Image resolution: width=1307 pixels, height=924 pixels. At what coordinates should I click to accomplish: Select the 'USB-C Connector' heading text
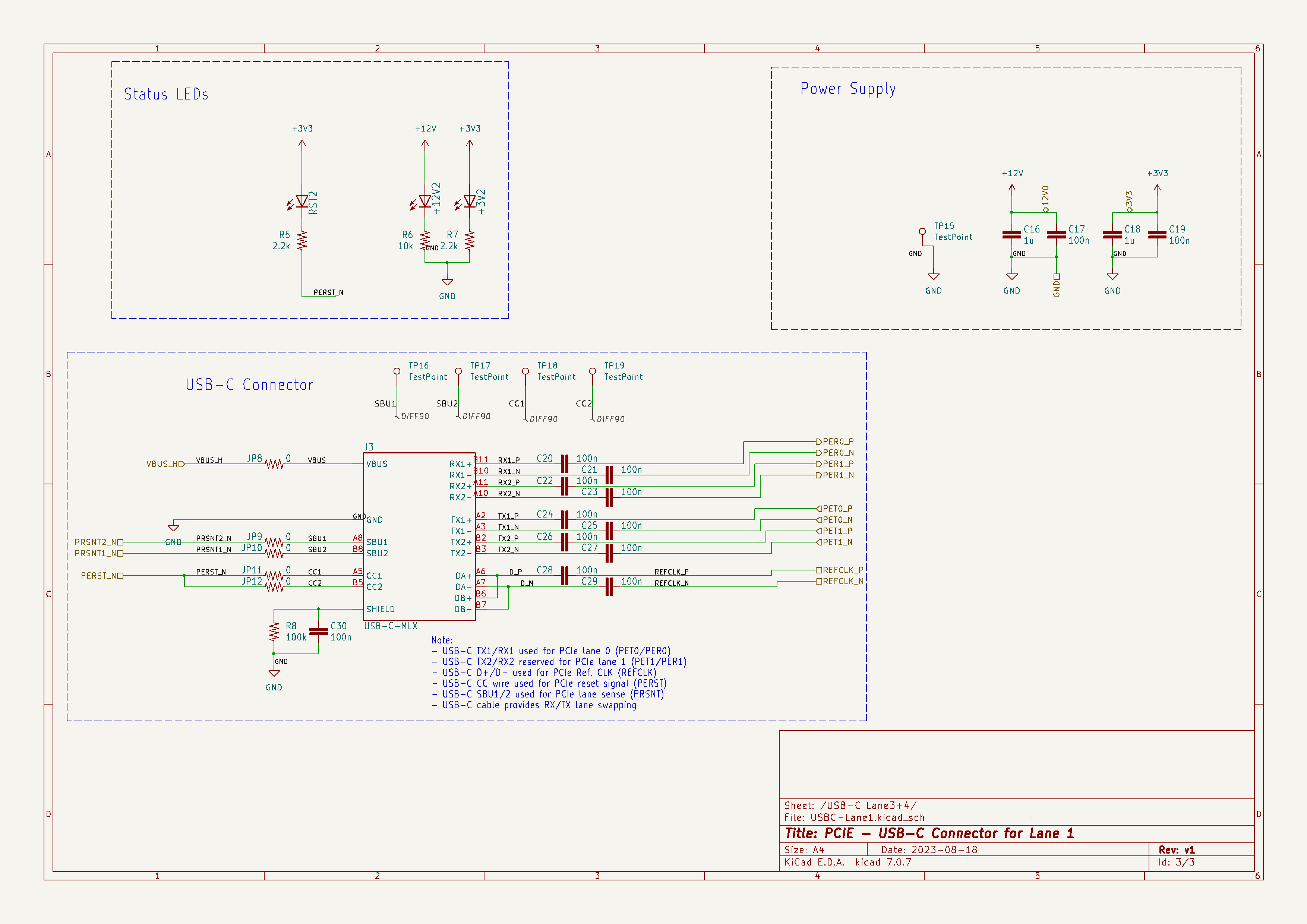point(249,385)
